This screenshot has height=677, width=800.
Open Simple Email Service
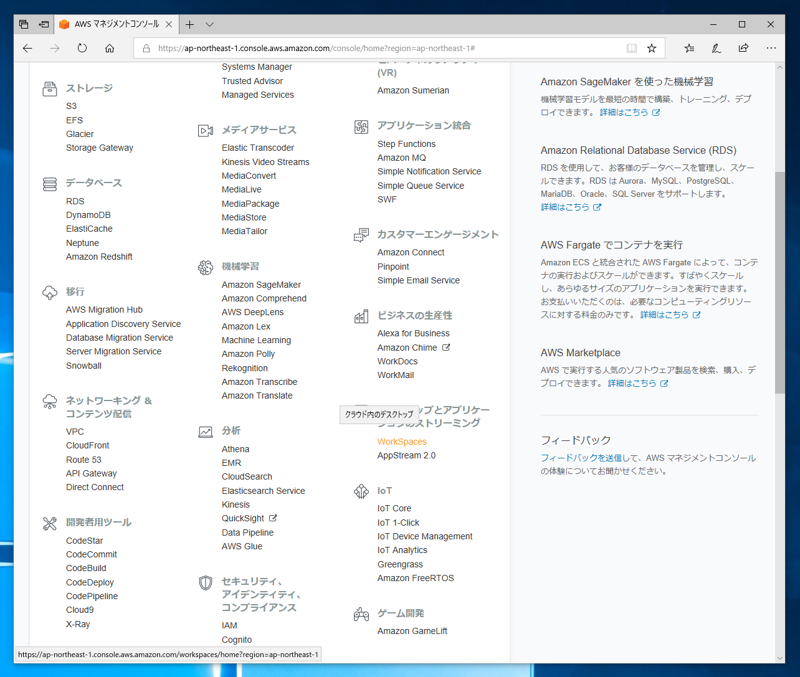point(418,281)
